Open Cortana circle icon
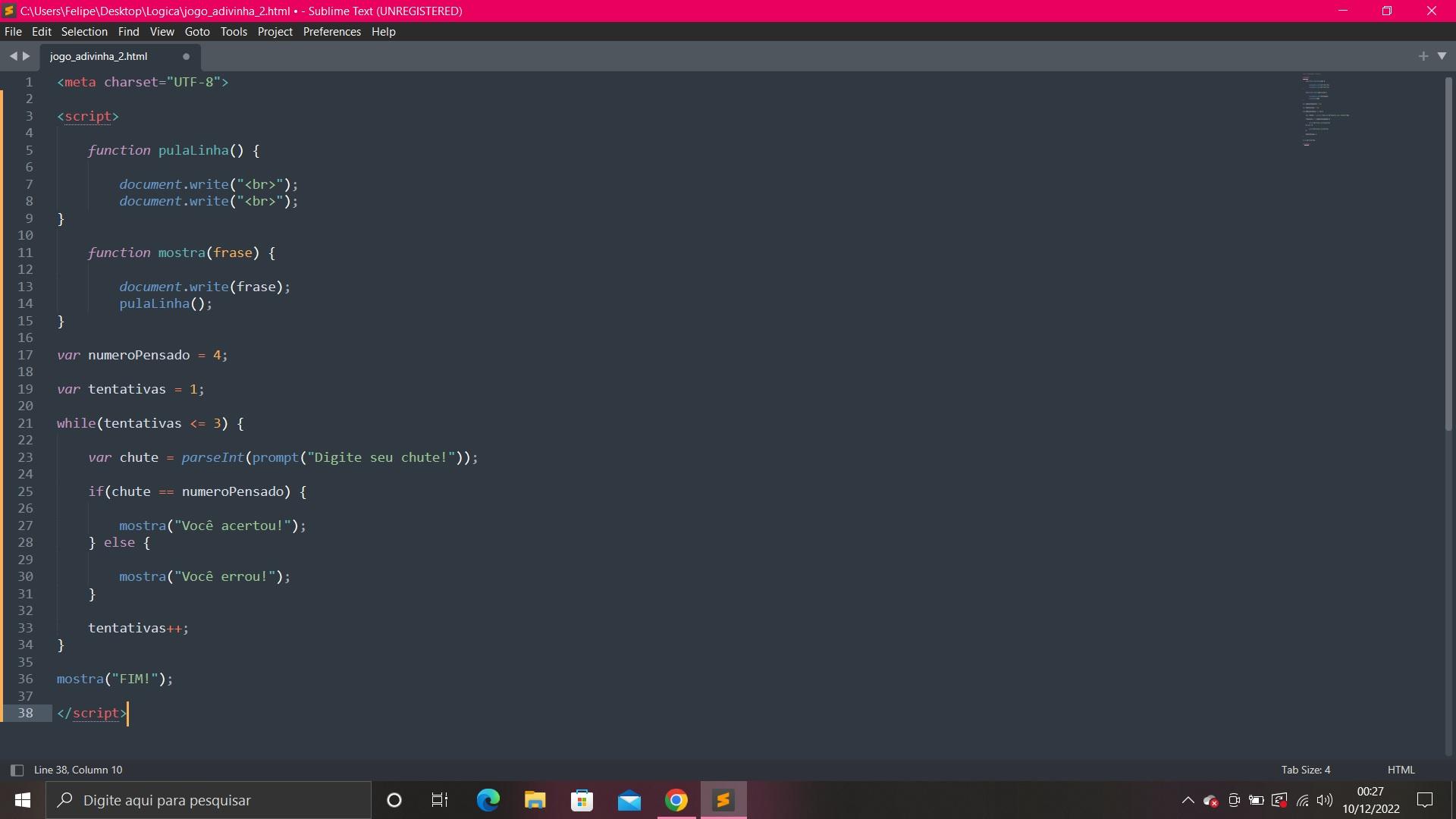The image size is (1456, 819). point(394,800)
